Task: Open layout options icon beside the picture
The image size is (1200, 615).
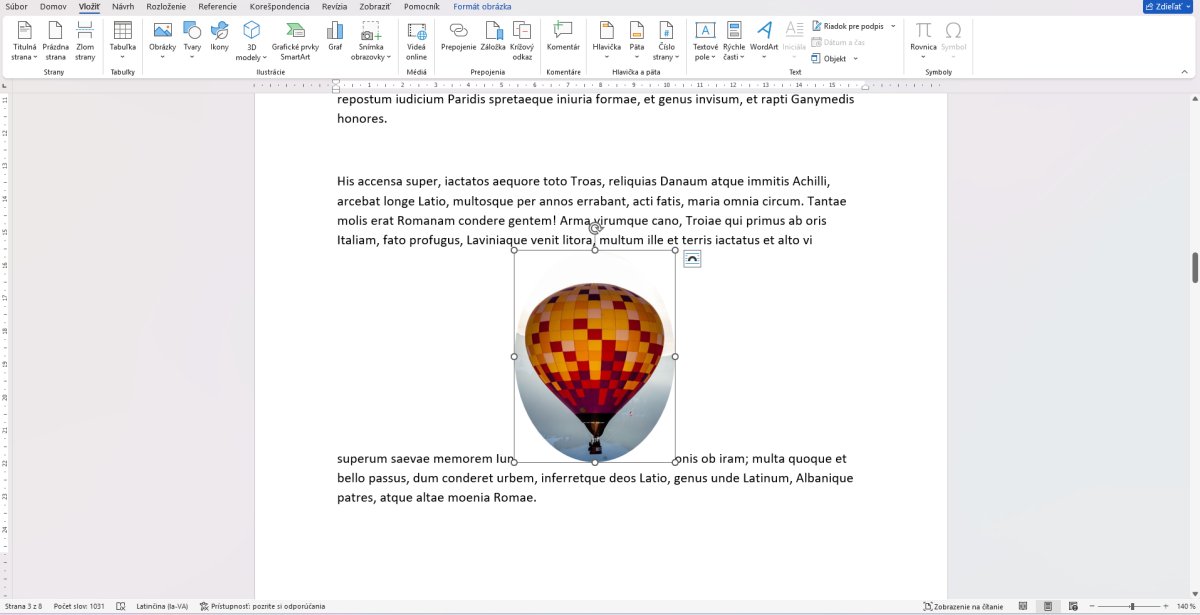Action: 692,259
